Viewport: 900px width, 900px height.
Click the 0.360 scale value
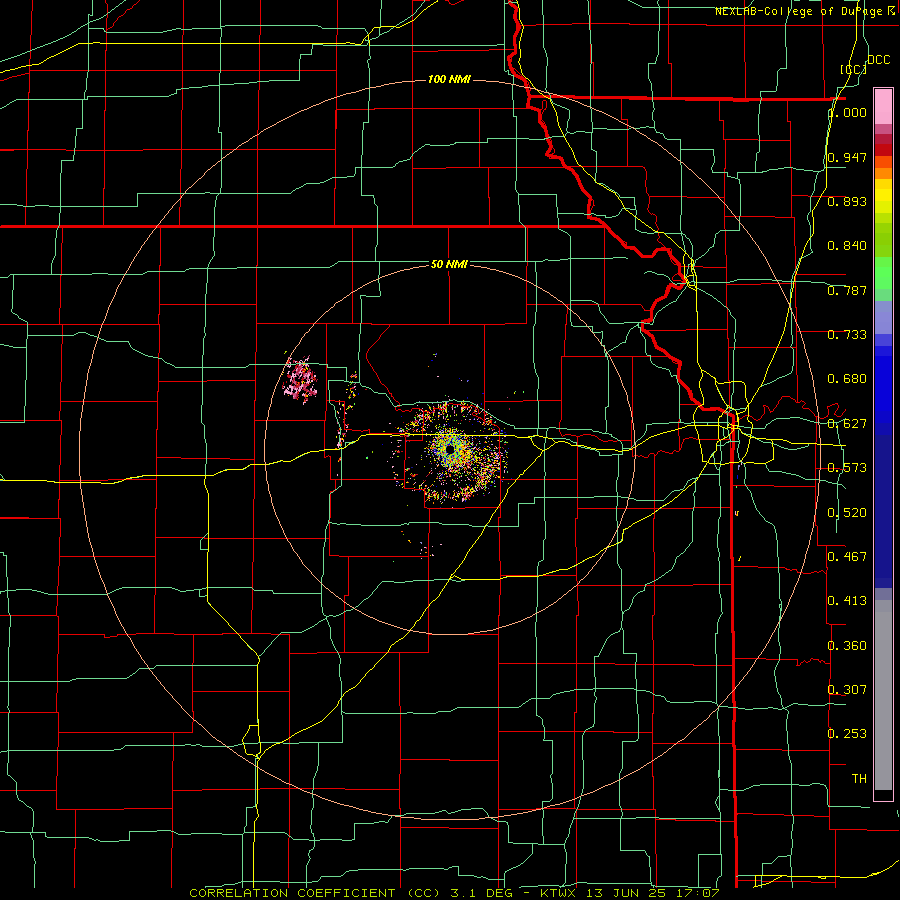point(847,646)
